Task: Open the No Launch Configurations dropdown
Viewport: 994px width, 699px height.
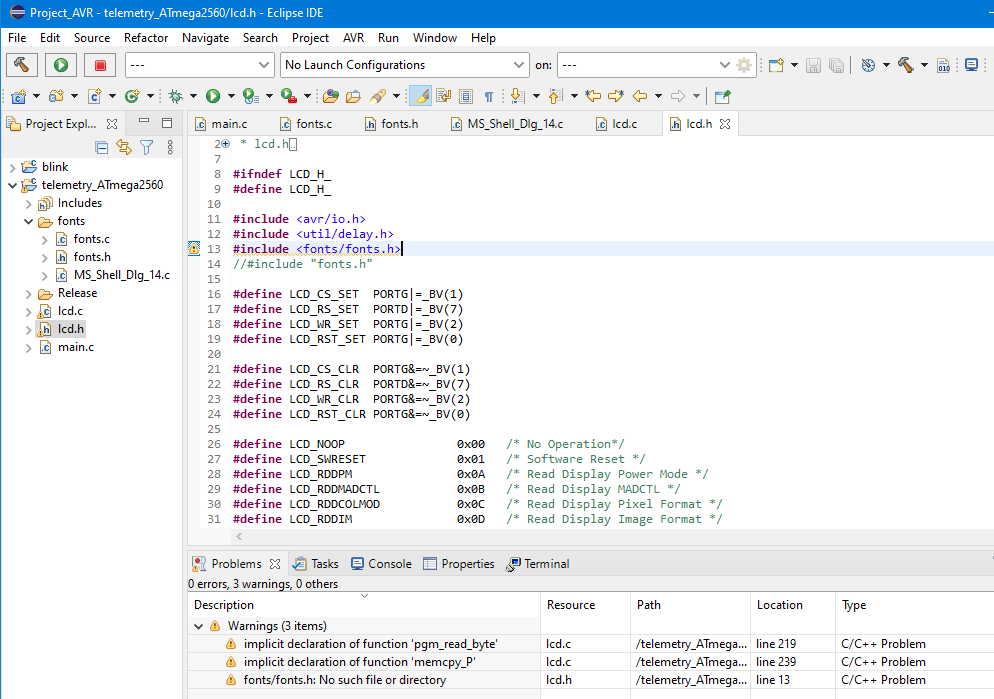Action: [x=404, y=65]
